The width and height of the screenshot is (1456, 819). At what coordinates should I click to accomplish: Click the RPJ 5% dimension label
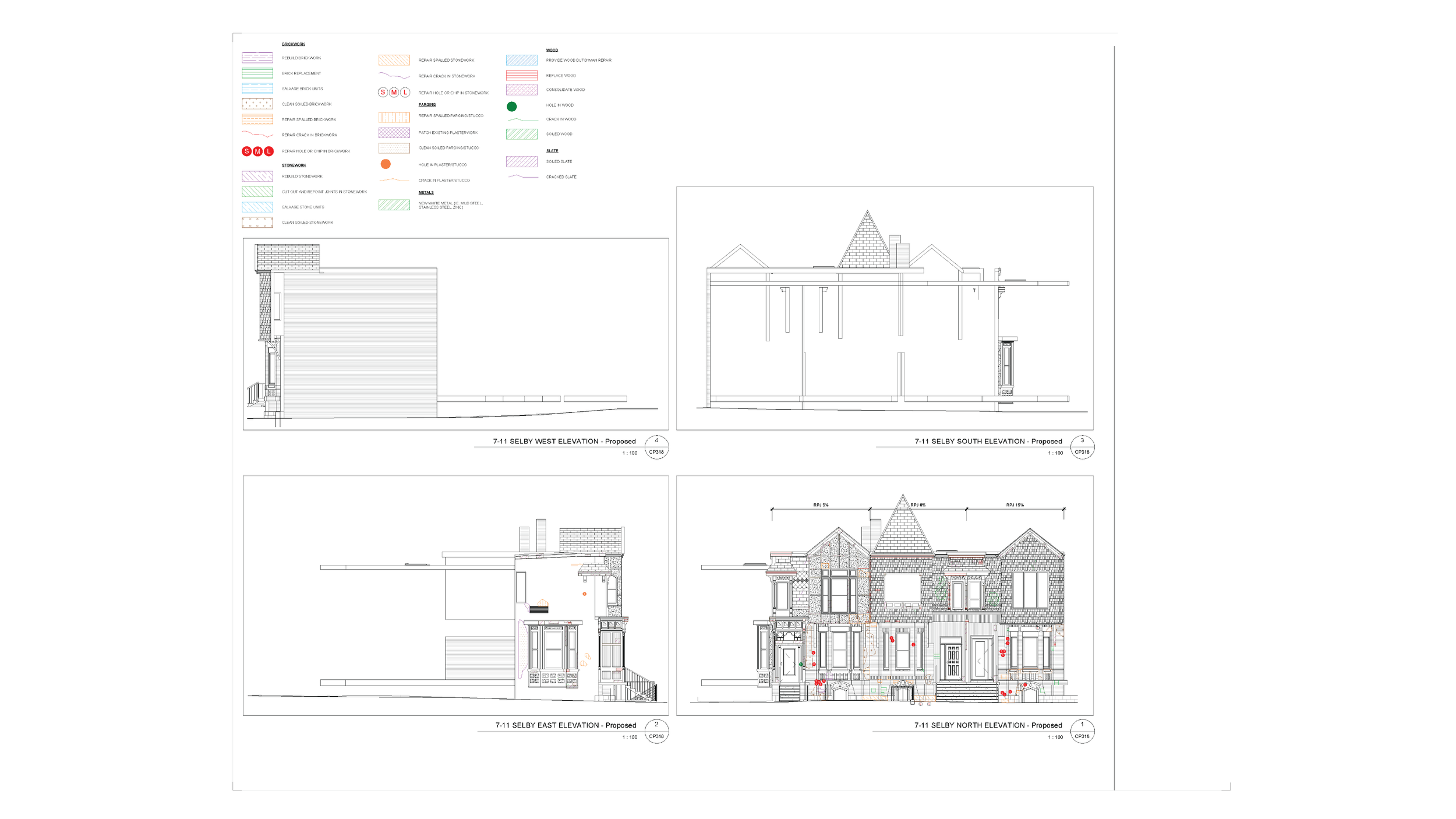pos(821,505)
